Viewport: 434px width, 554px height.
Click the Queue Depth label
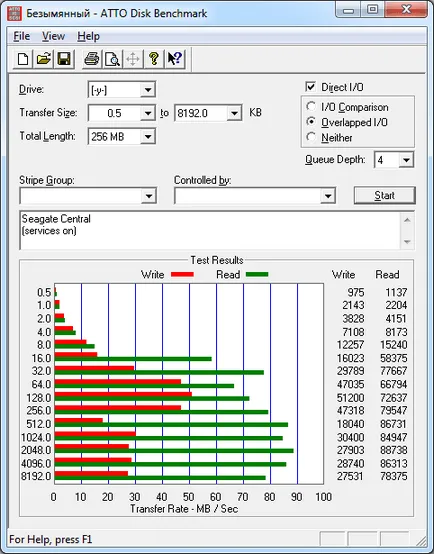(335, 160)
